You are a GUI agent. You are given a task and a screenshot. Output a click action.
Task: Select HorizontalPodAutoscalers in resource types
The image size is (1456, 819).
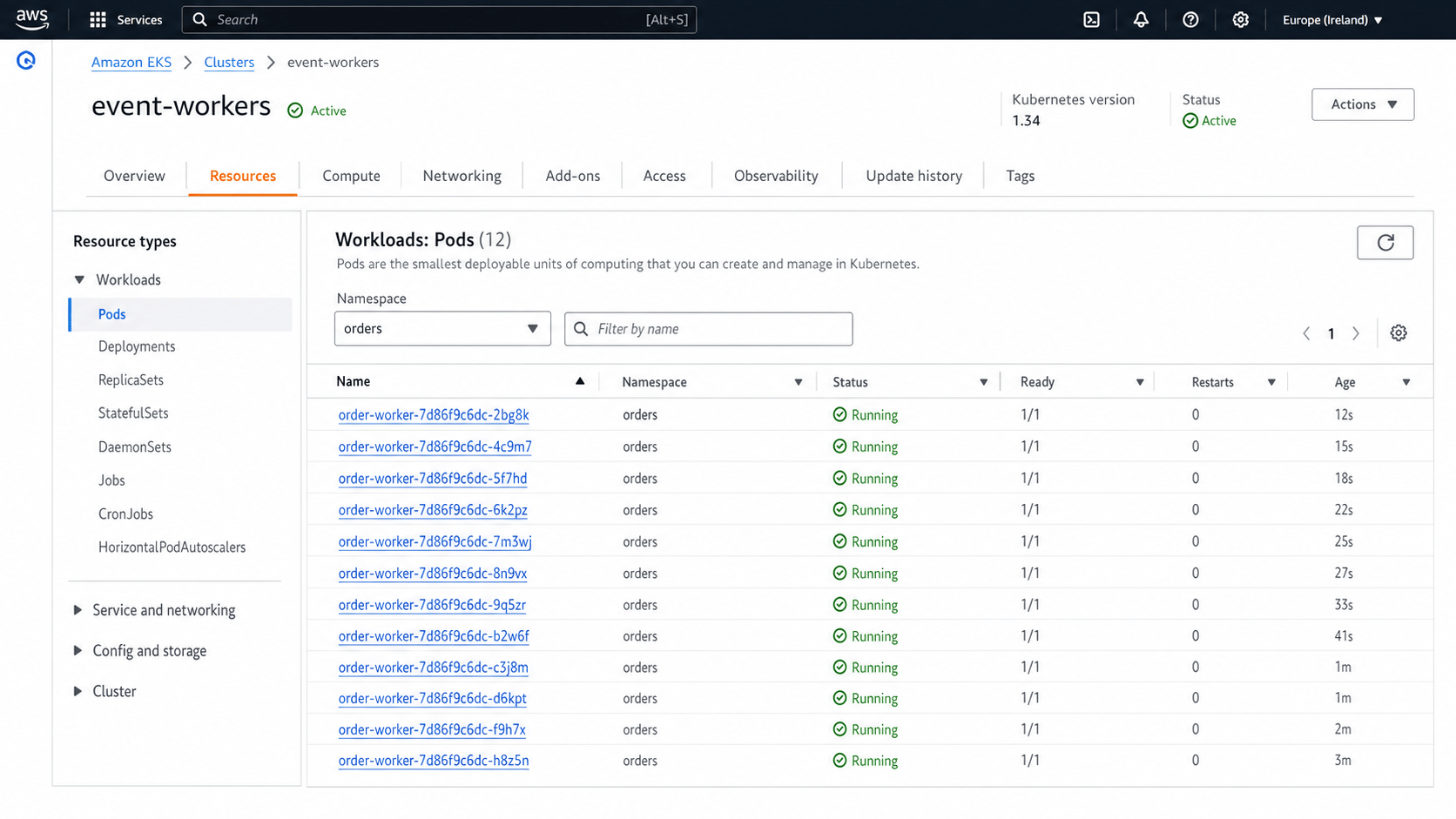coord(172,547)
